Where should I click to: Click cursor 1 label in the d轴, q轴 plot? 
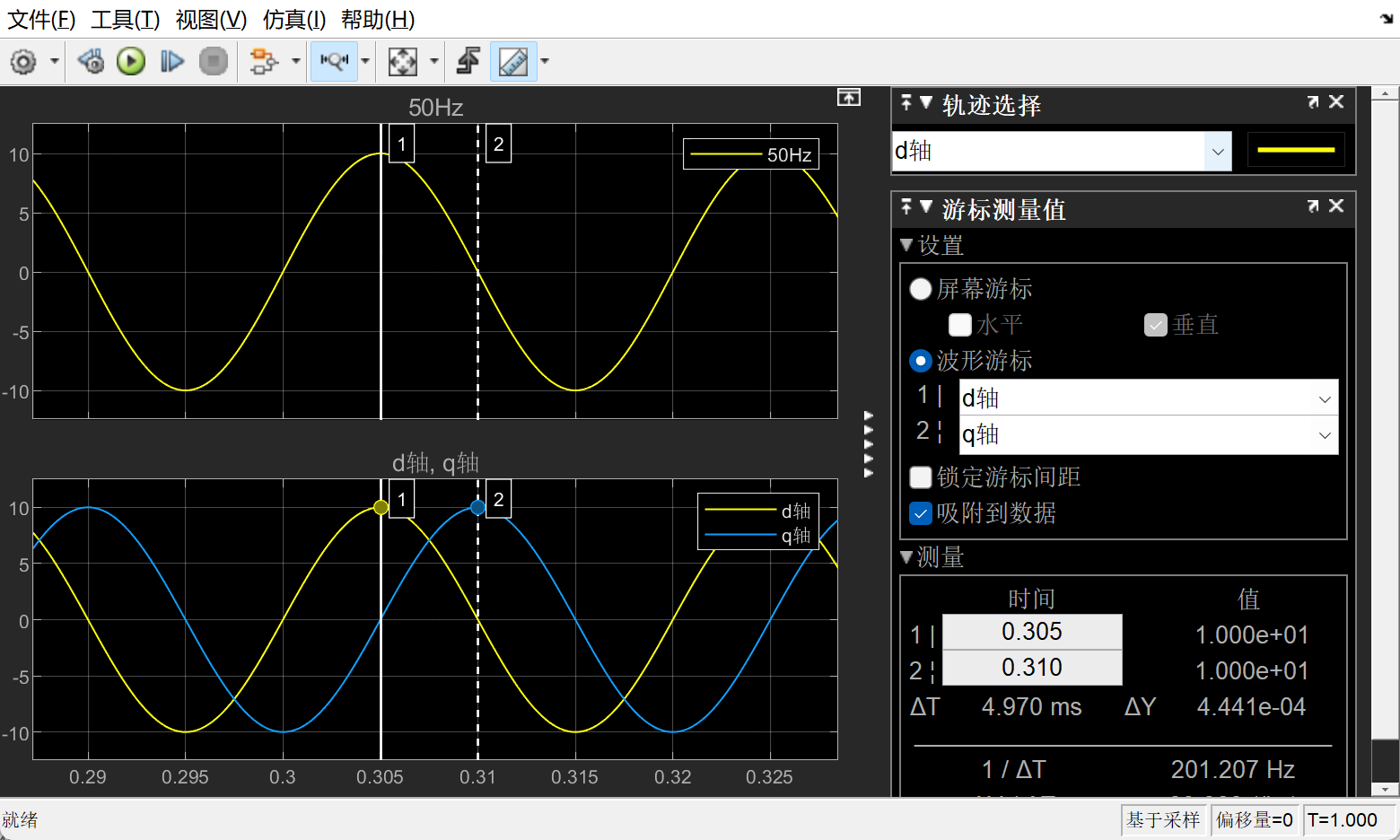402,500
